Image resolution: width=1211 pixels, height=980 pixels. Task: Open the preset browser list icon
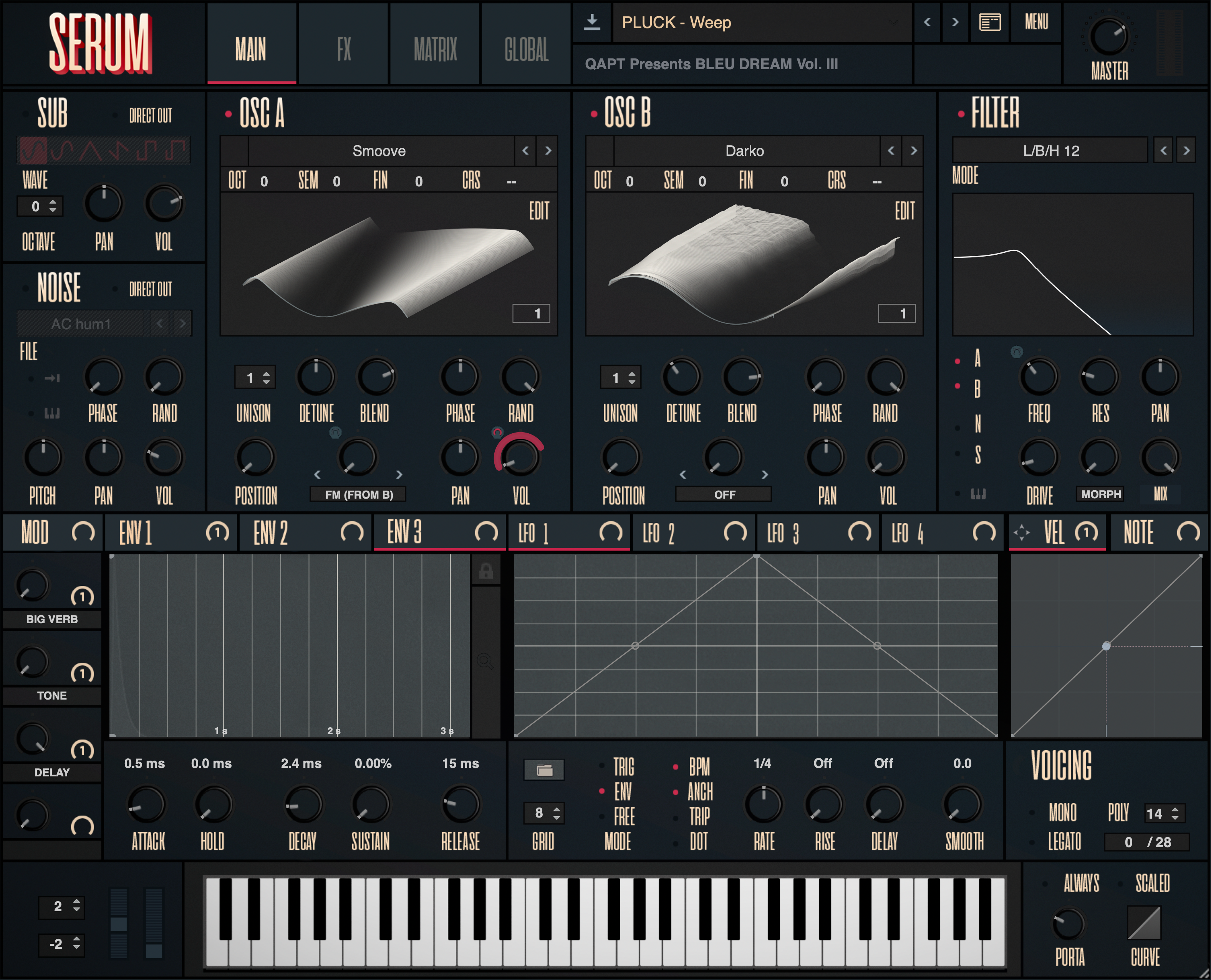click(989, 23)
